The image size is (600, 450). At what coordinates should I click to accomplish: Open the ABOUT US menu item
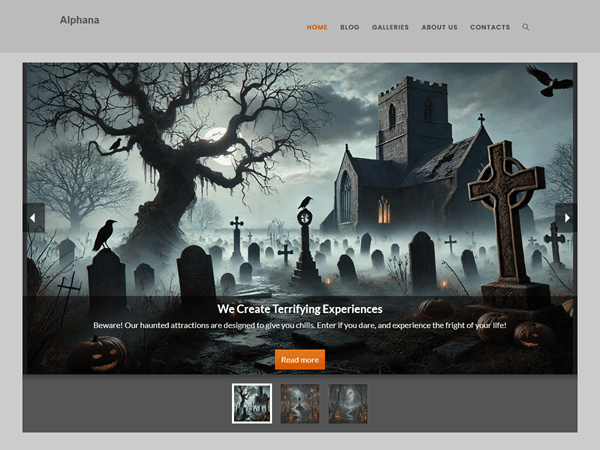point(439,27)
